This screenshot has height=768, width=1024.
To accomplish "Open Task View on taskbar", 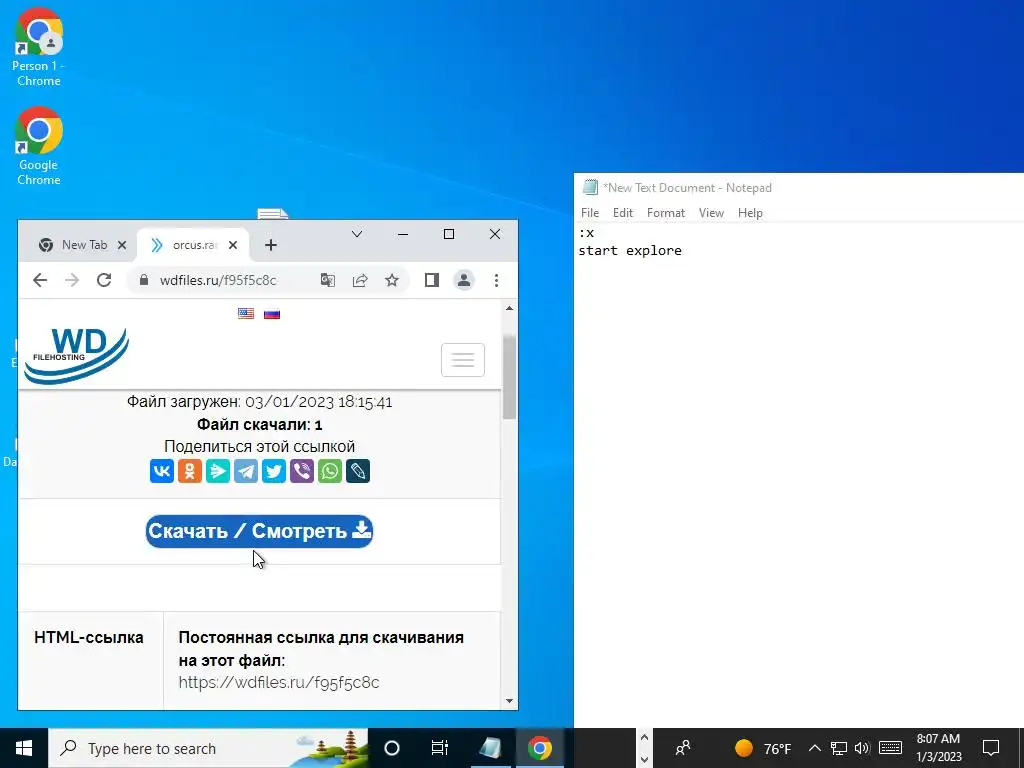I will (440, 748).
